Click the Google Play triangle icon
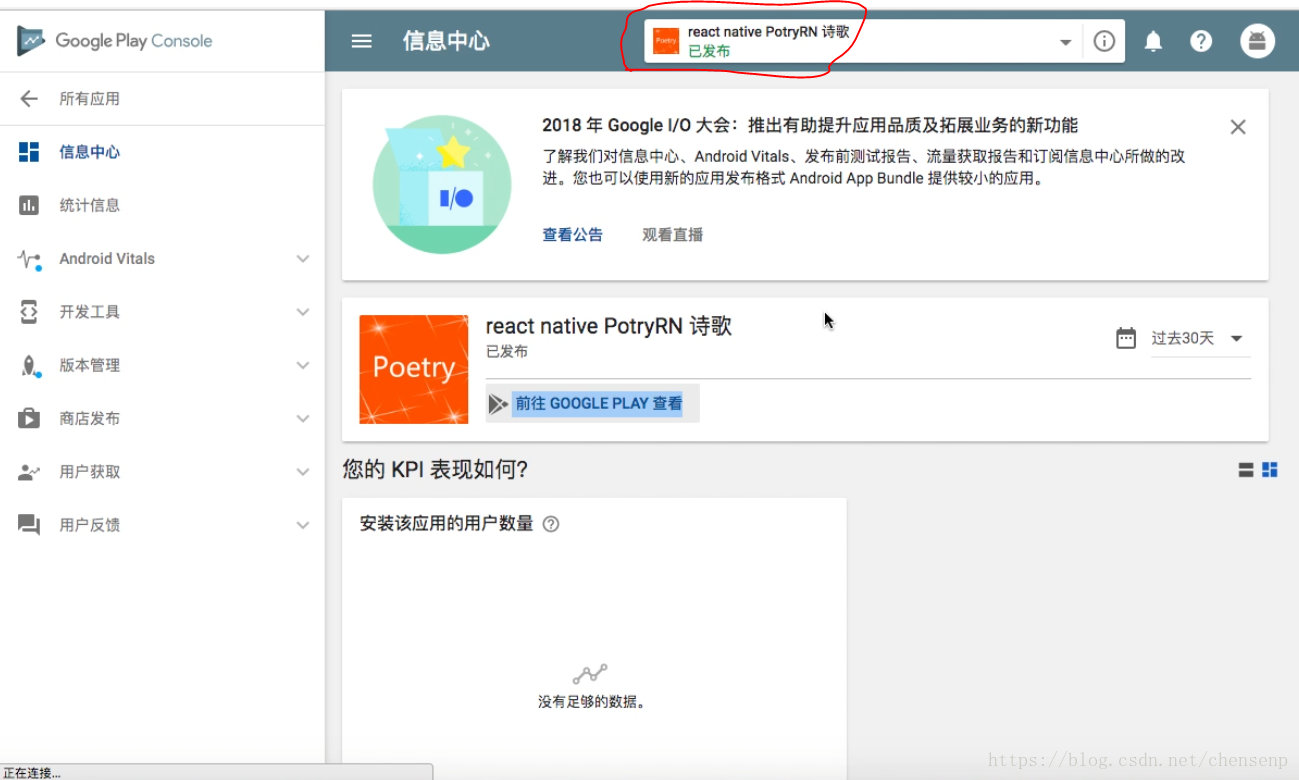1299x780 pixels. pyautogui.click(x=498, y=404)
